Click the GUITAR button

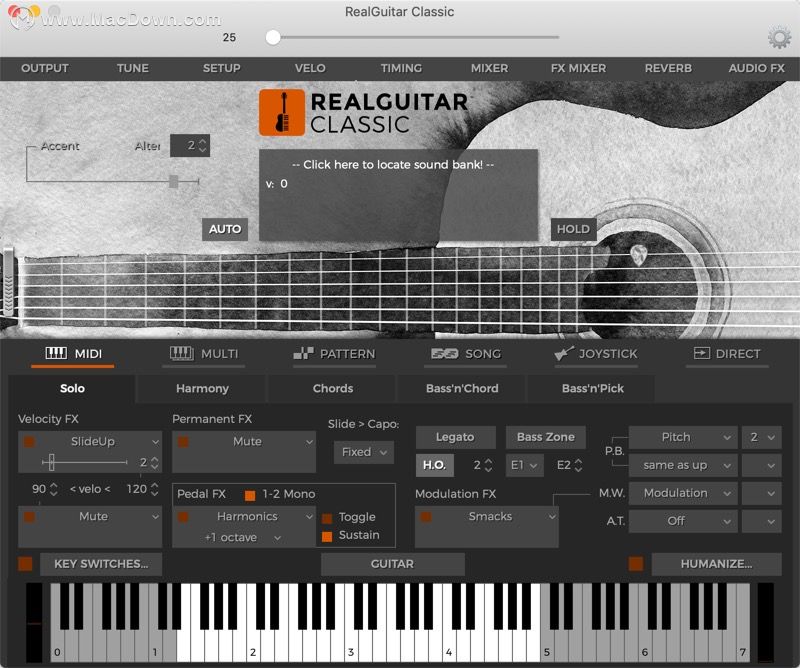(392, 564)
